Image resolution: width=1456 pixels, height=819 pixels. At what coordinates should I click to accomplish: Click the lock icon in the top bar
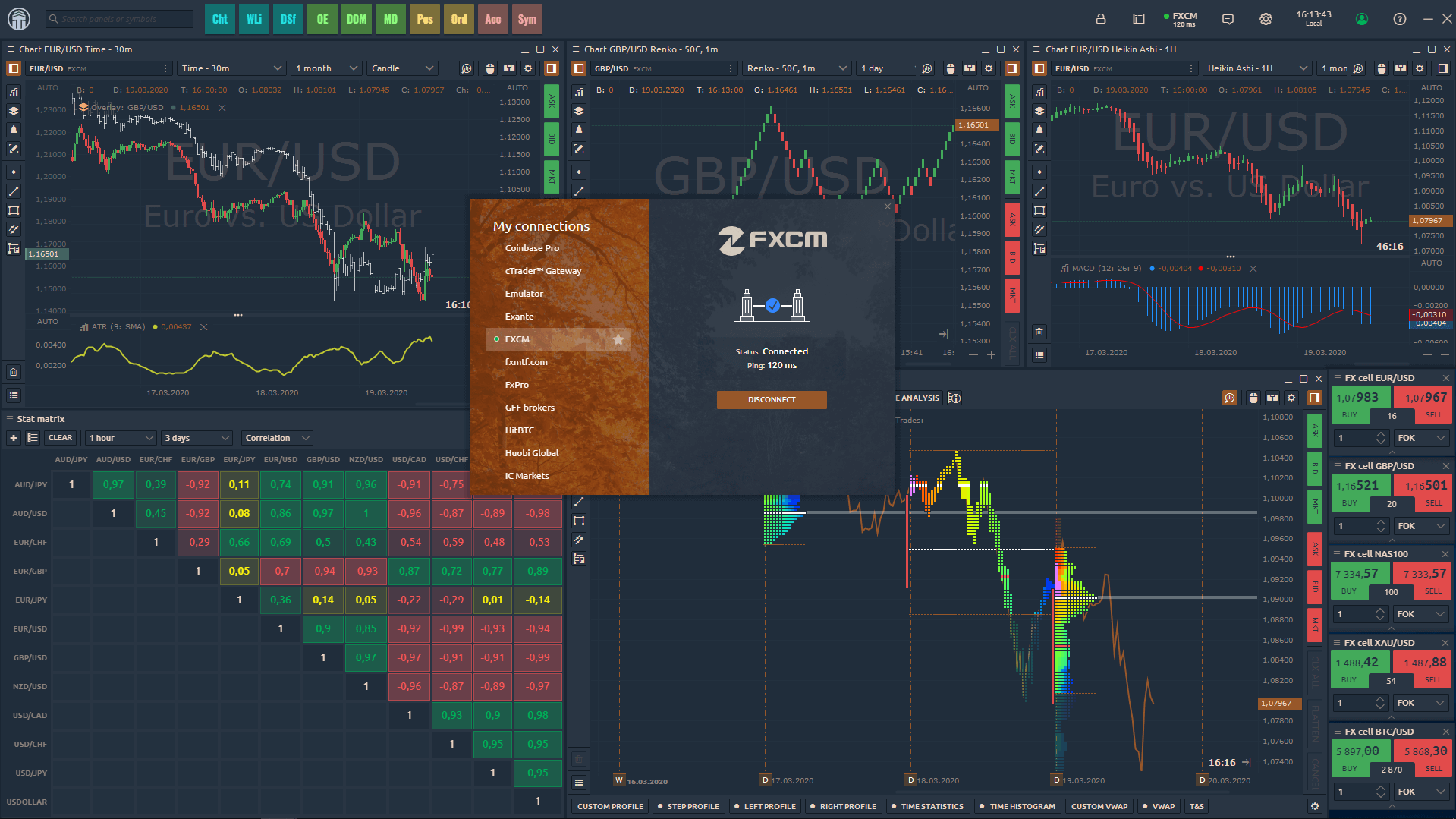click(x=1101, y=19)
